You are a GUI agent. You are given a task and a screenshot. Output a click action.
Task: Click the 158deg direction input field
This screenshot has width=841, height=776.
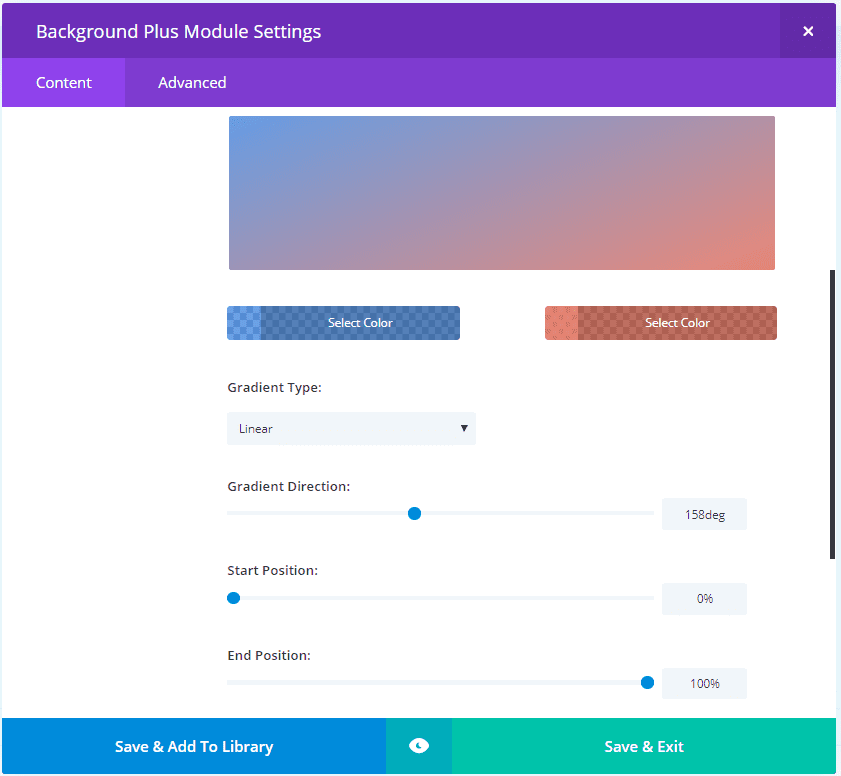[x=704, y=514]
